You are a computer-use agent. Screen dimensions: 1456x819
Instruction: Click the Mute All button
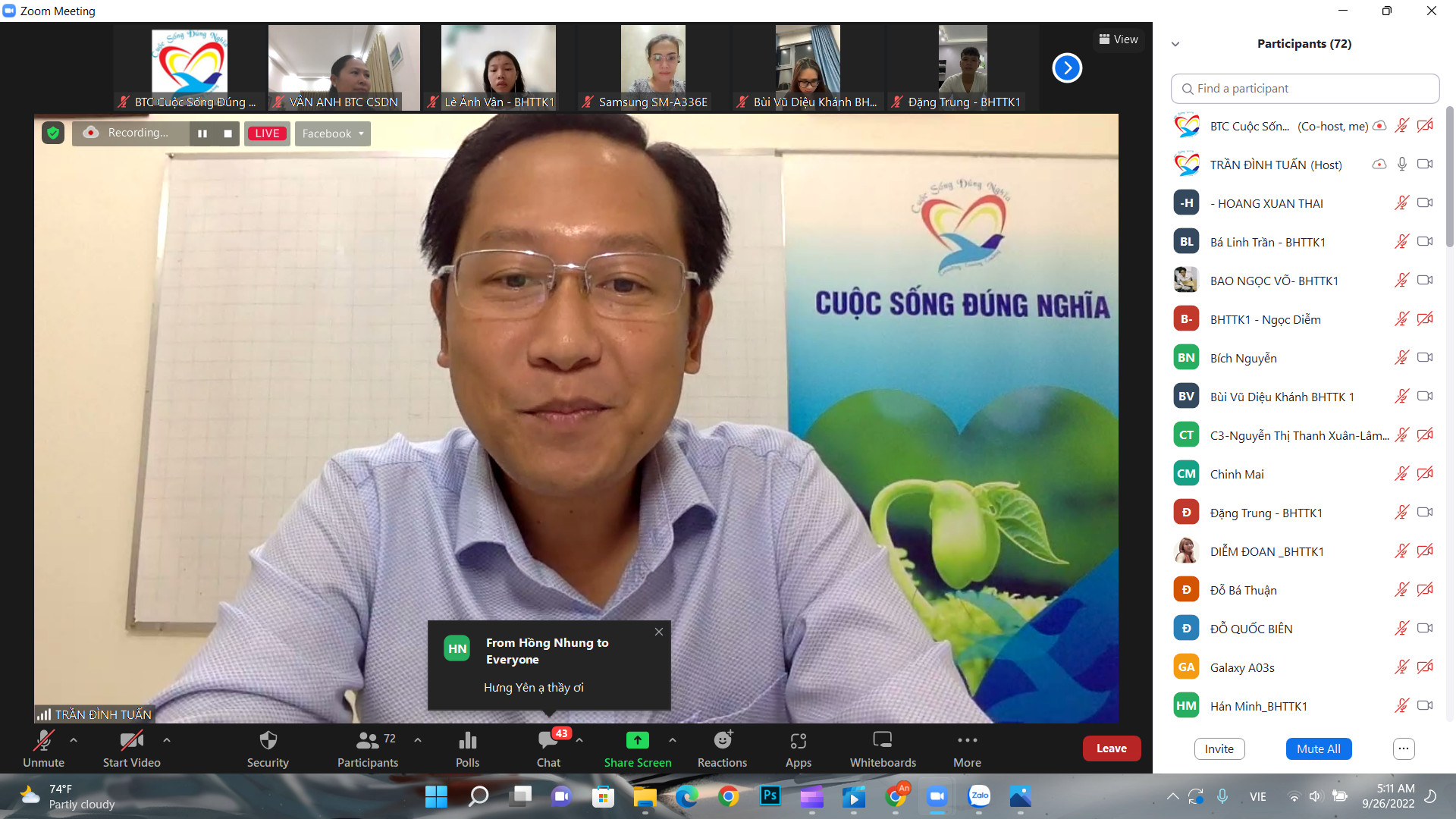pyautogui.click(x=1319, y=749)
